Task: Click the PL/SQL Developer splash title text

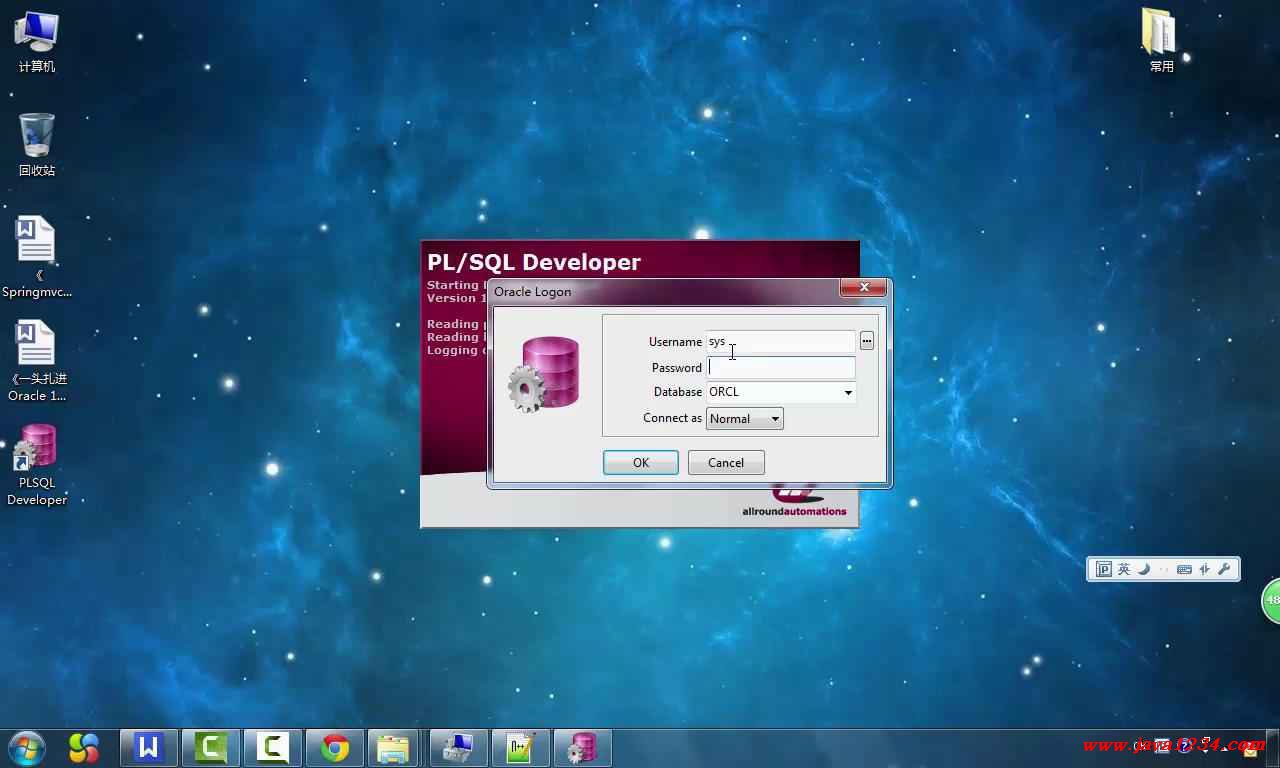Action: coord(534,262)
